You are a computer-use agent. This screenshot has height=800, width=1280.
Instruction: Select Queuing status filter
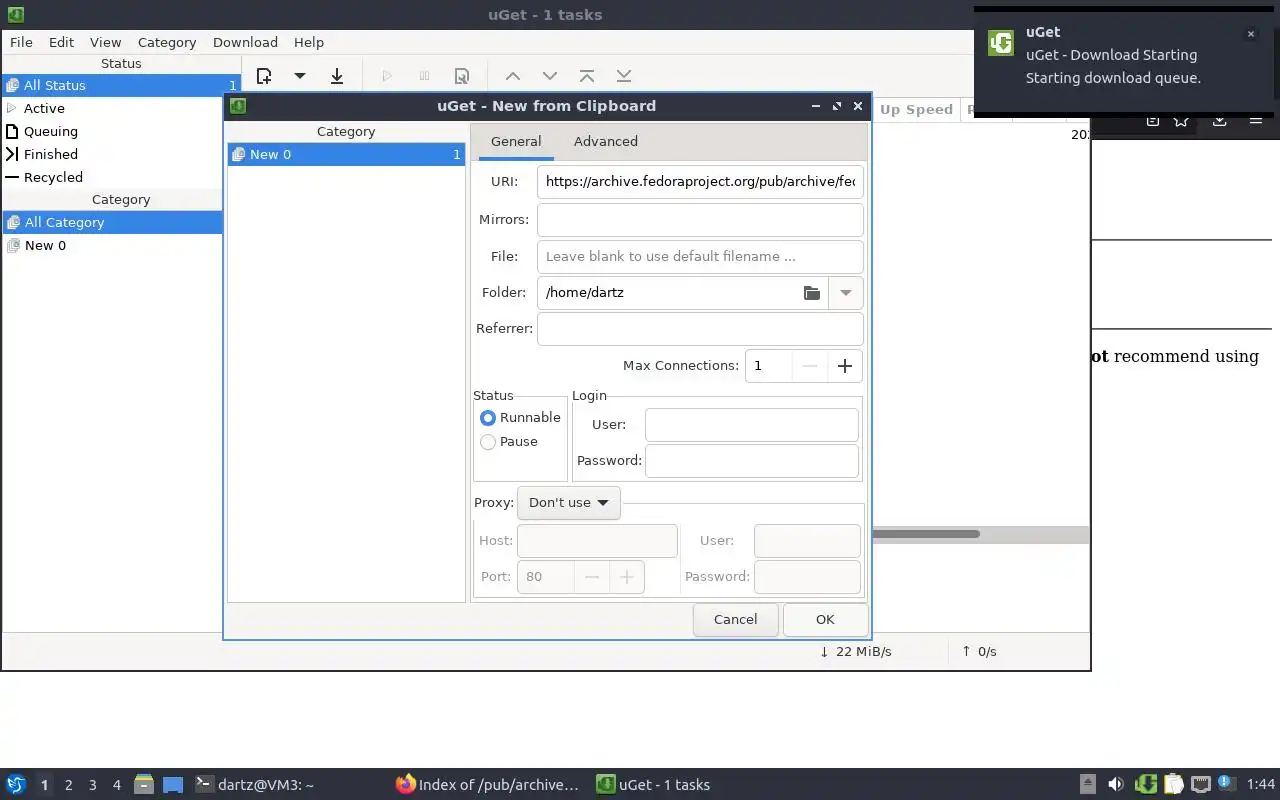click(121, 131)
